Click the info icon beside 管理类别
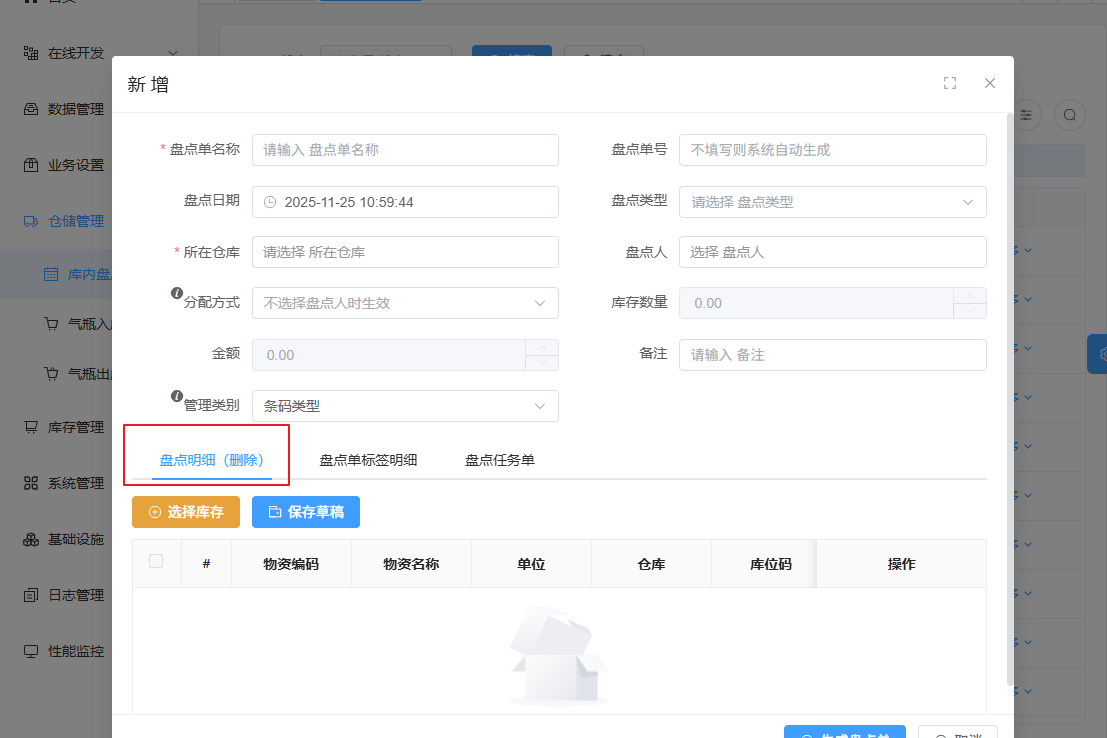The width and height of the screenshot is (1107, 738). tap(177, 396)
